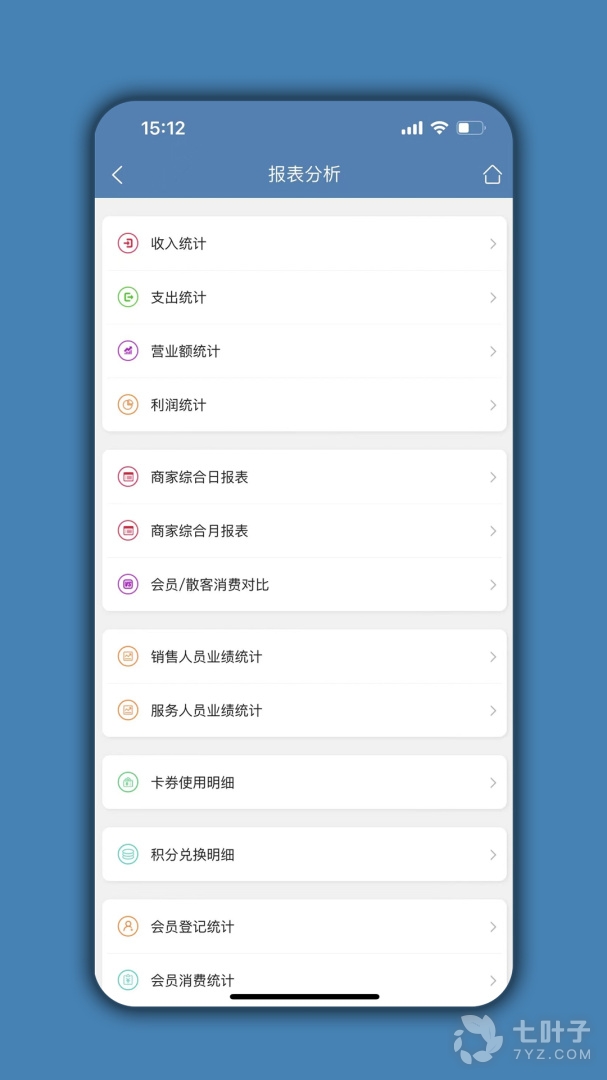Viewport: 607px width, 1080px height.
Task: Click the 收入统计 red icon
Action: pyautogui.click(x=128, y=243)
